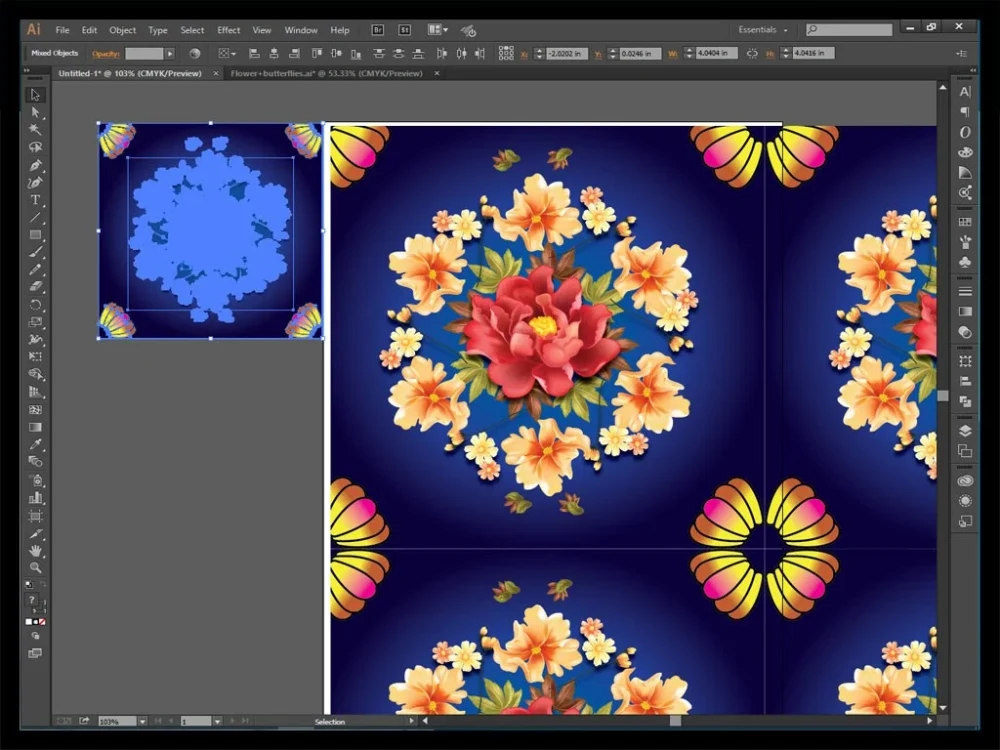Open the artboard number dropdown
This screenshot has height=750, width=1000.
tap(217, 721)
